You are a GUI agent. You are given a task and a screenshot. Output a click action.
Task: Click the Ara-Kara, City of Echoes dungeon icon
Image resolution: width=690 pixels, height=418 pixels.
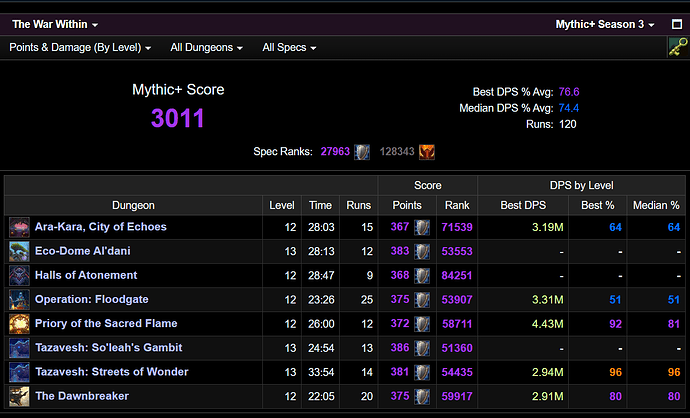coord(19,227)
